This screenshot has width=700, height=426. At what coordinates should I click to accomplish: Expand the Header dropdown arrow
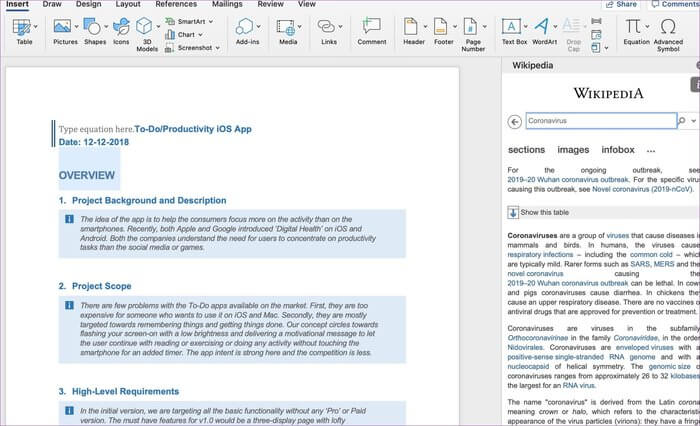click(x=425, y=27)
